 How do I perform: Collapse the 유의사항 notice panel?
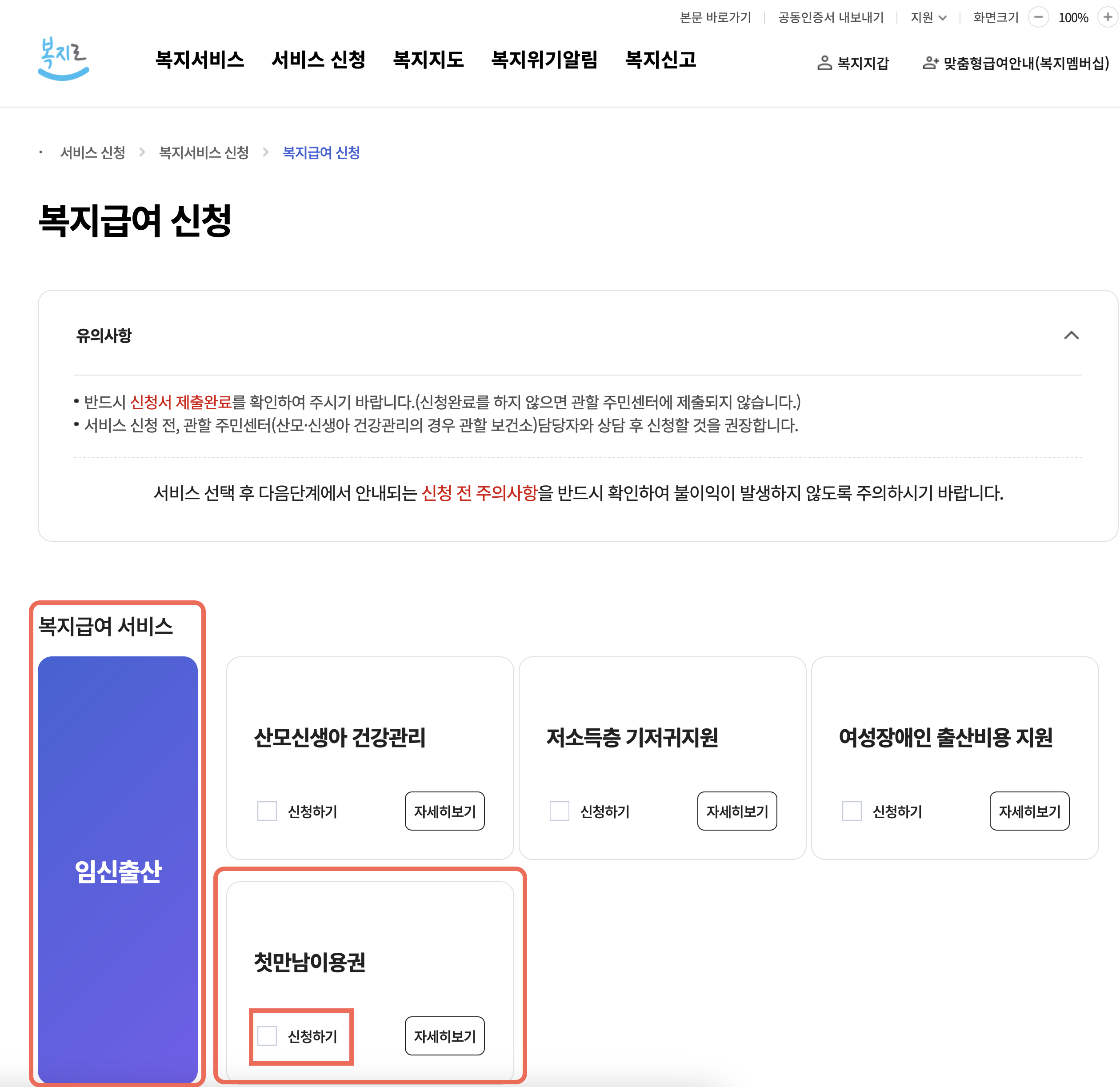tap(1071, 336)
